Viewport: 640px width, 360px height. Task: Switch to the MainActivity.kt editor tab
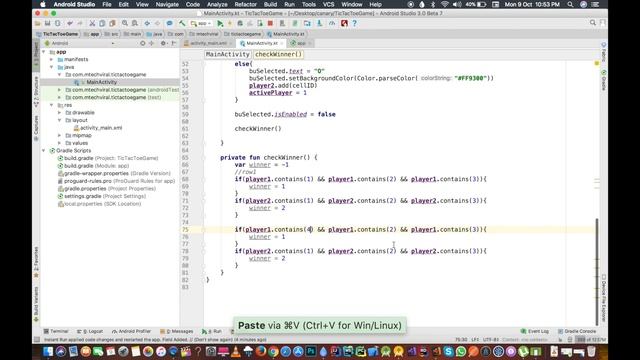(262, 43)
